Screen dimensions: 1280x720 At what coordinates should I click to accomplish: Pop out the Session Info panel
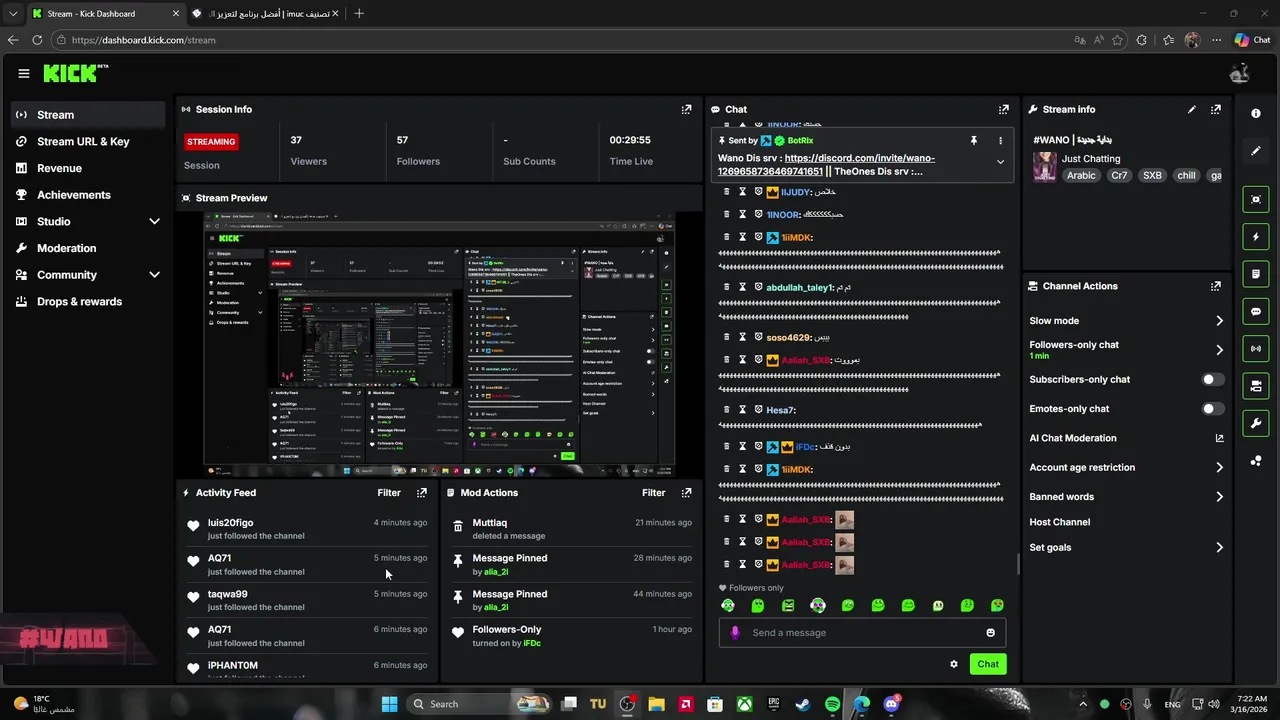[x=686, y=109]
